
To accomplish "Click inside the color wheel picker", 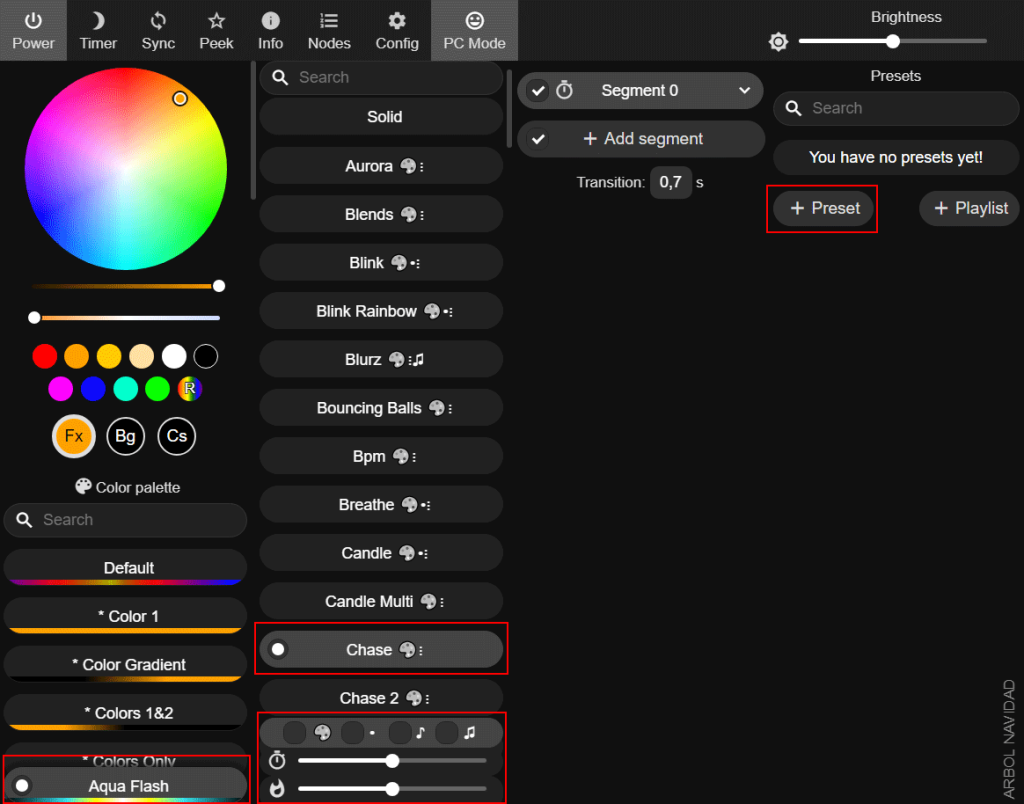I will click(x=125, y=169).
